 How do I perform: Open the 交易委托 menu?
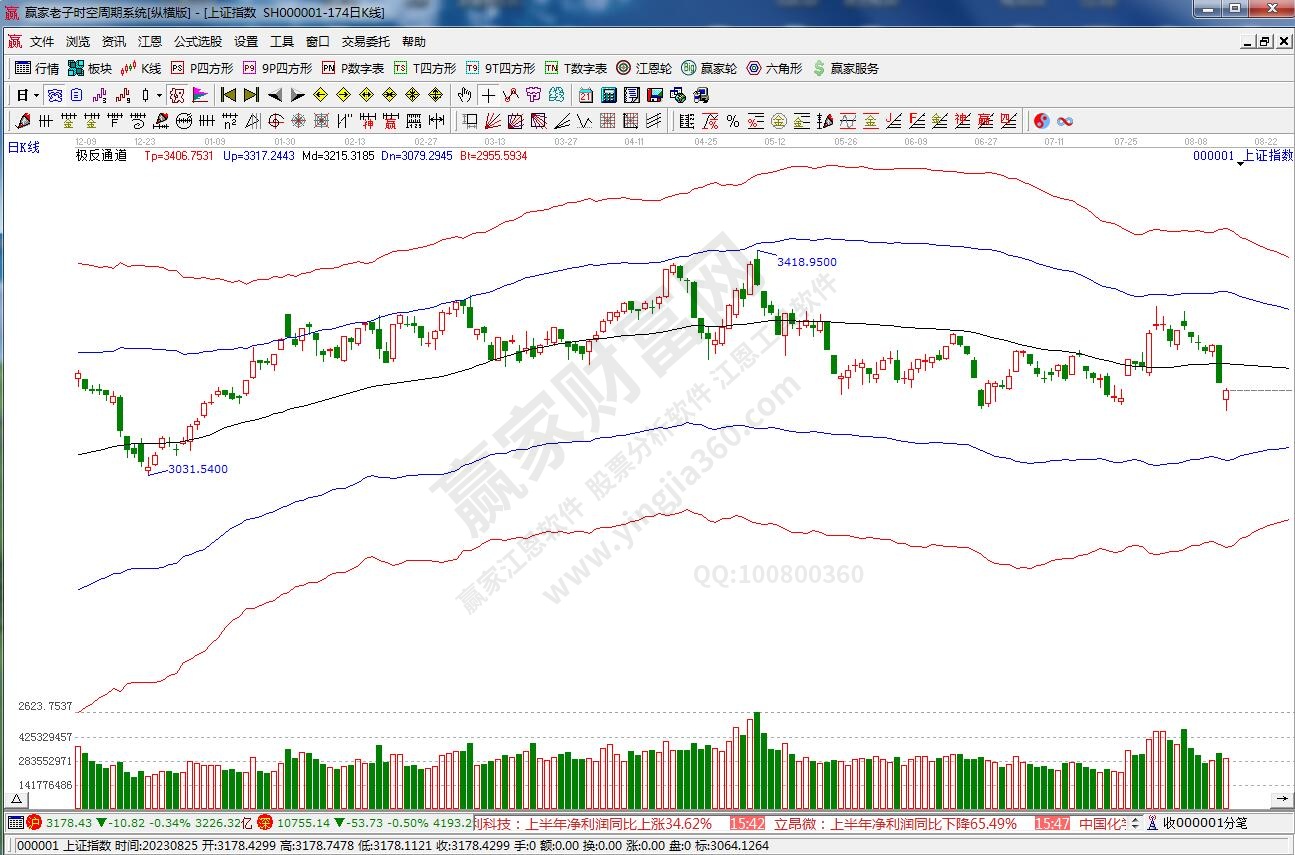click(x=366, y=42)
